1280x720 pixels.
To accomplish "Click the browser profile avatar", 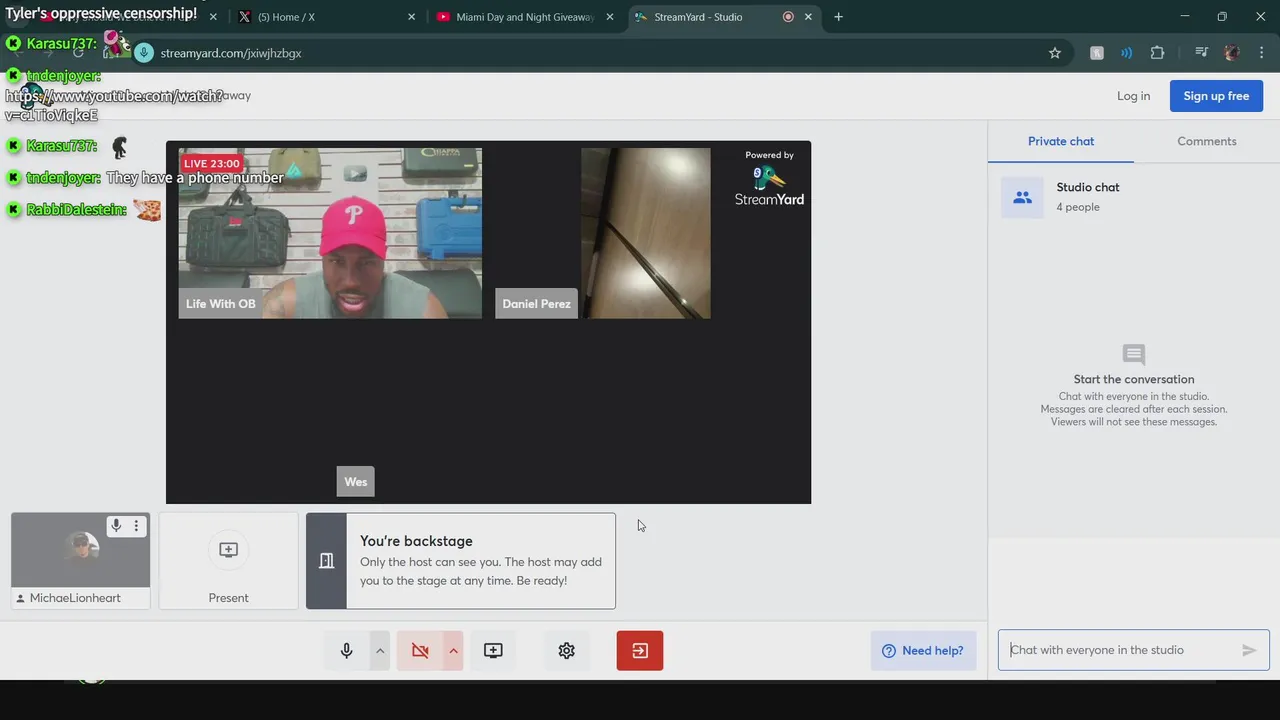I will point(1232,53).
